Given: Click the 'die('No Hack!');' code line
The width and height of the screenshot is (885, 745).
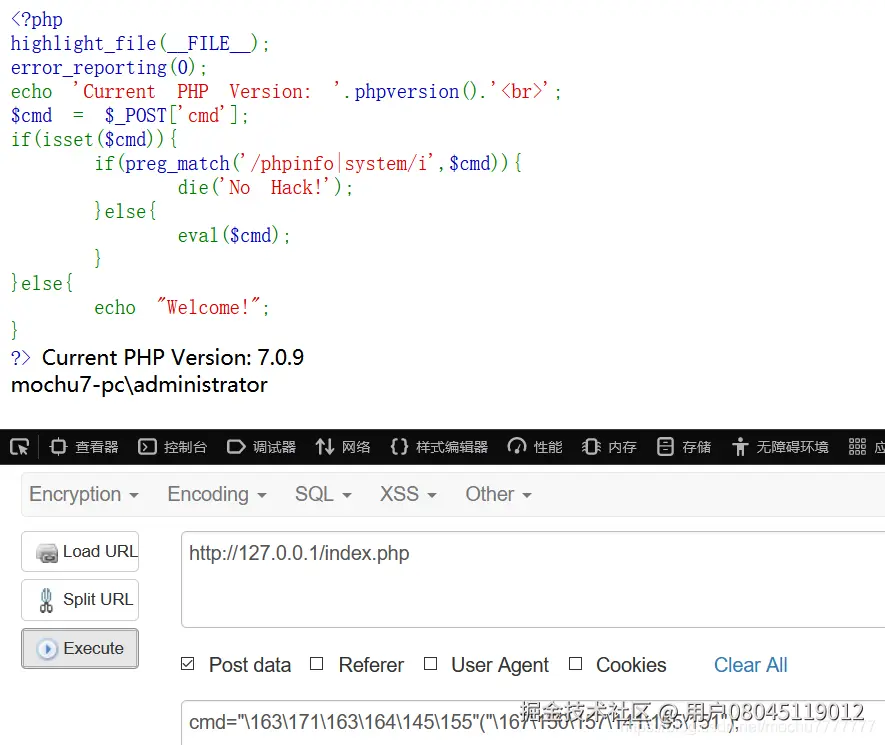Looking at the screenshot, I should click(265, 187).
